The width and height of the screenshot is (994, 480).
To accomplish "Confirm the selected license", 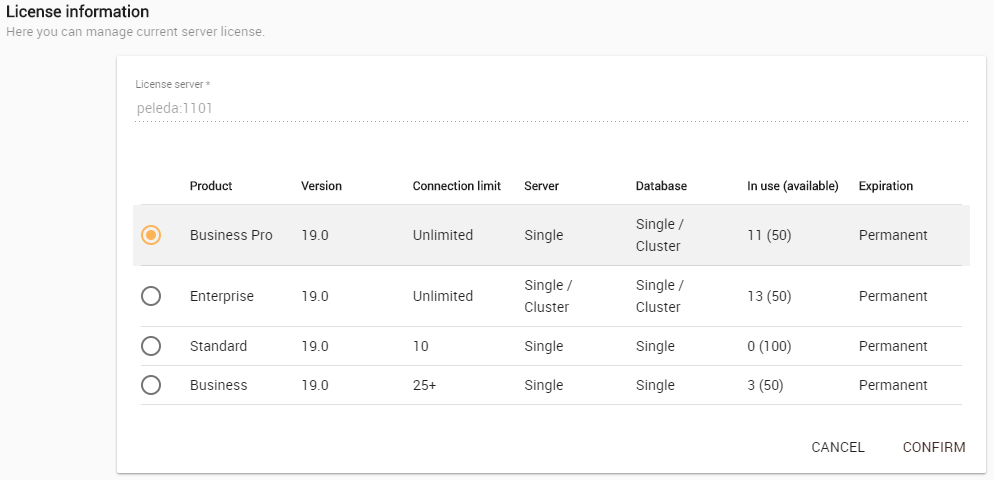I will (x=933, y=447).
